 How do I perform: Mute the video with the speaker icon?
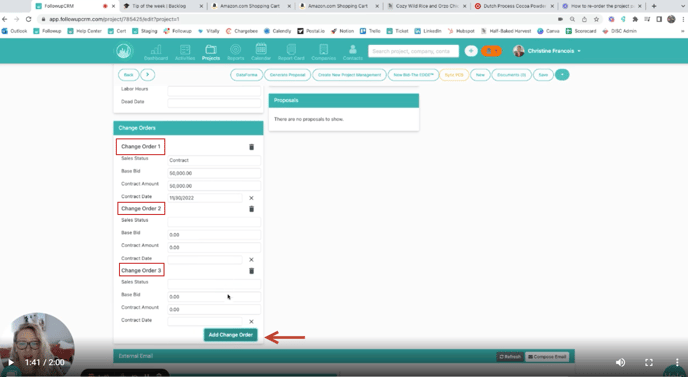coord(620,362)
